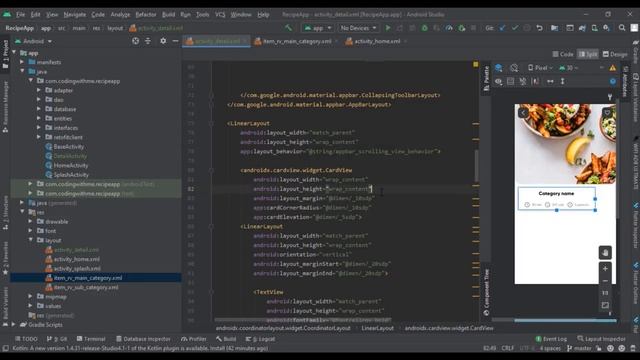Toggle the Palette side panel

[x=486, y=78]
